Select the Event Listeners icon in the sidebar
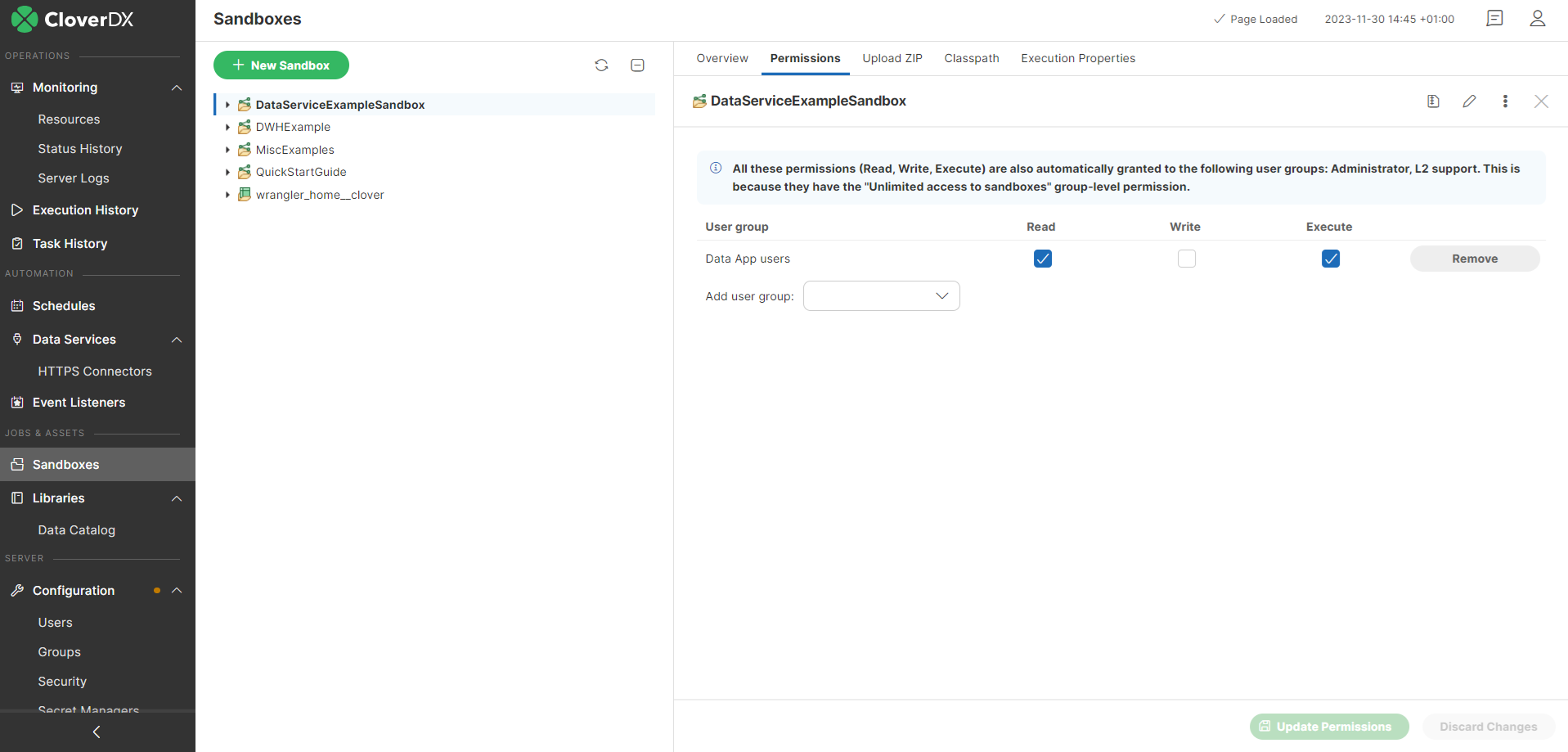 click(x=16, y=402)
